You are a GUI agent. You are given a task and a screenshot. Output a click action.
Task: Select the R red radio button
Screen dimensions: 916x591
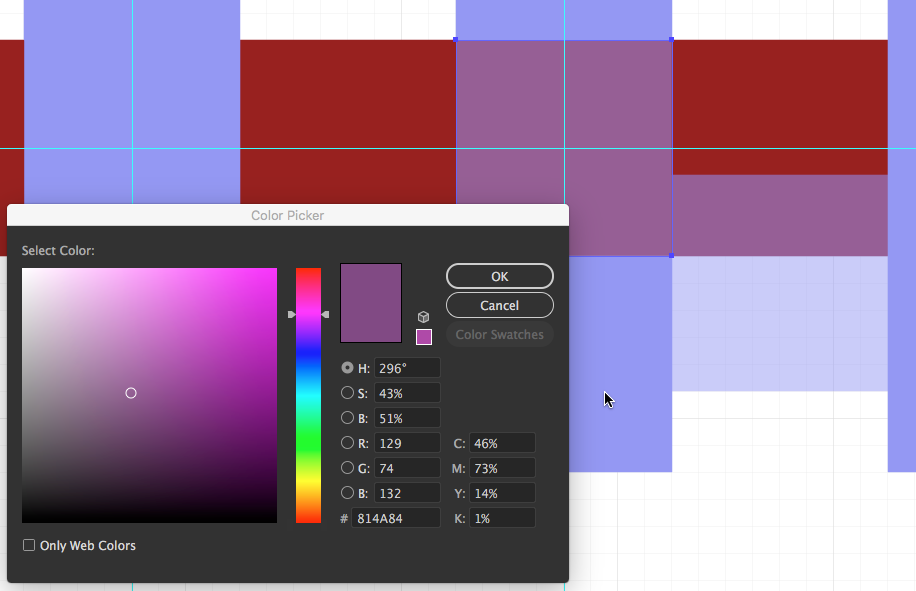pyautogui.click(x=347, y=443)
